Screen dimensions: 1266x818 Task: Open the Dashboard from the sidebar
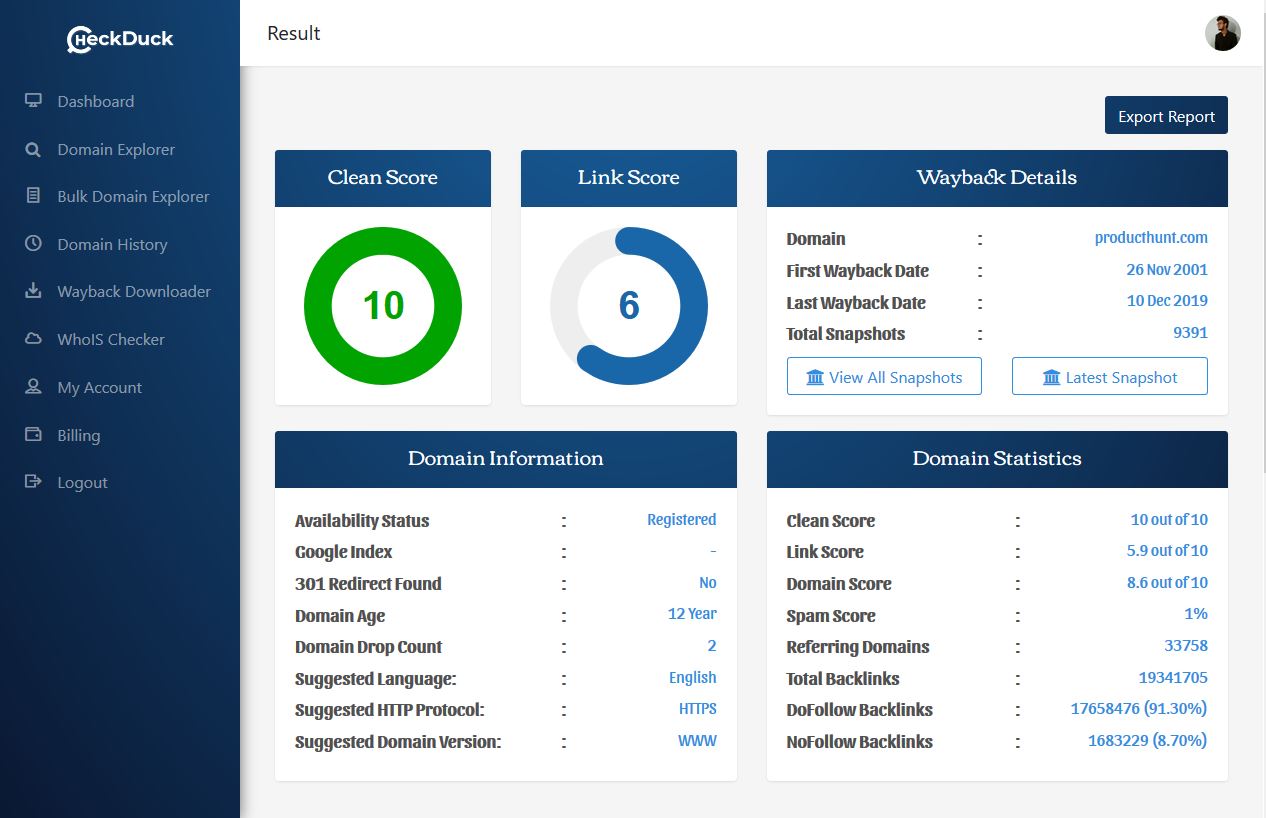coord(95,101)
